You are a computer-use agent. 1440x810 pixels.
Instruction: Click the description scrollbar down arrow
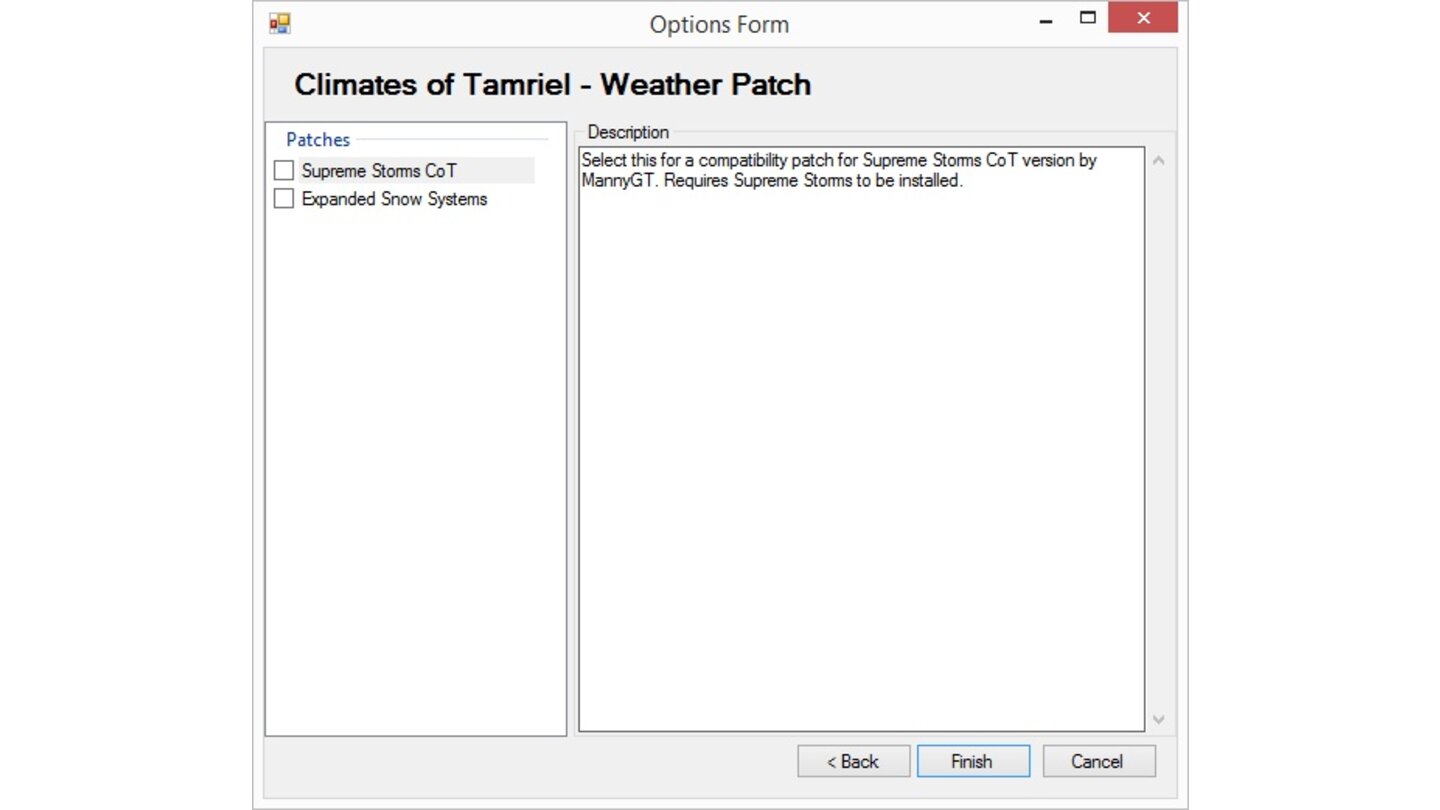pos(1158,719)
